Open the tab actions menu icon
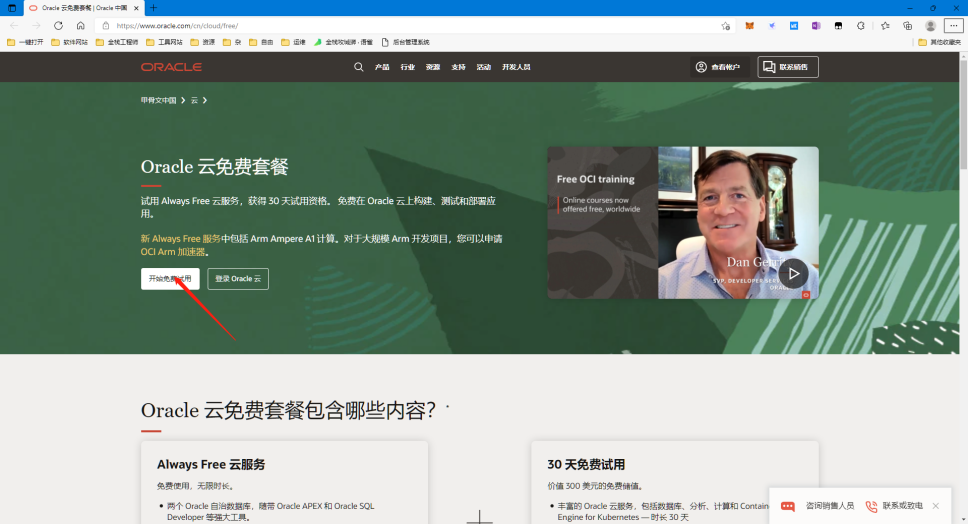Screen dimensions: 968x524 pos(12,8)
